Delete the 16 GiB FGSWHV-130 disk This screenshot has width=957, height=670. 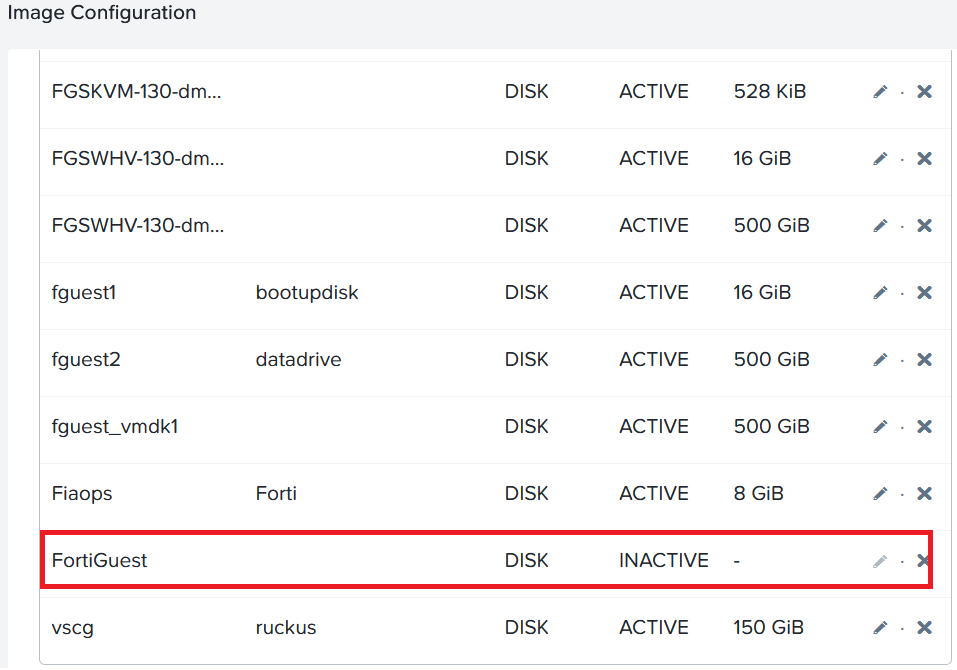click(x=923, y=158)
